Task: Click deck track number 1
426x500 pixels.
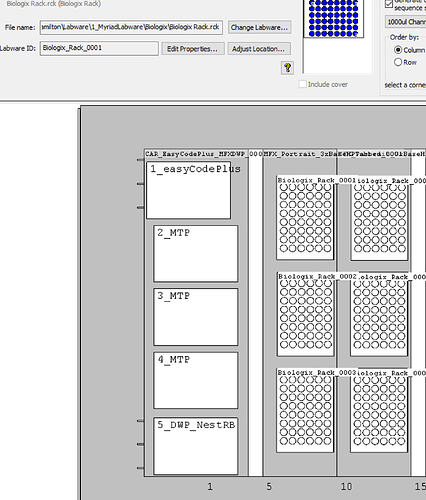Action: coord(210,486)
